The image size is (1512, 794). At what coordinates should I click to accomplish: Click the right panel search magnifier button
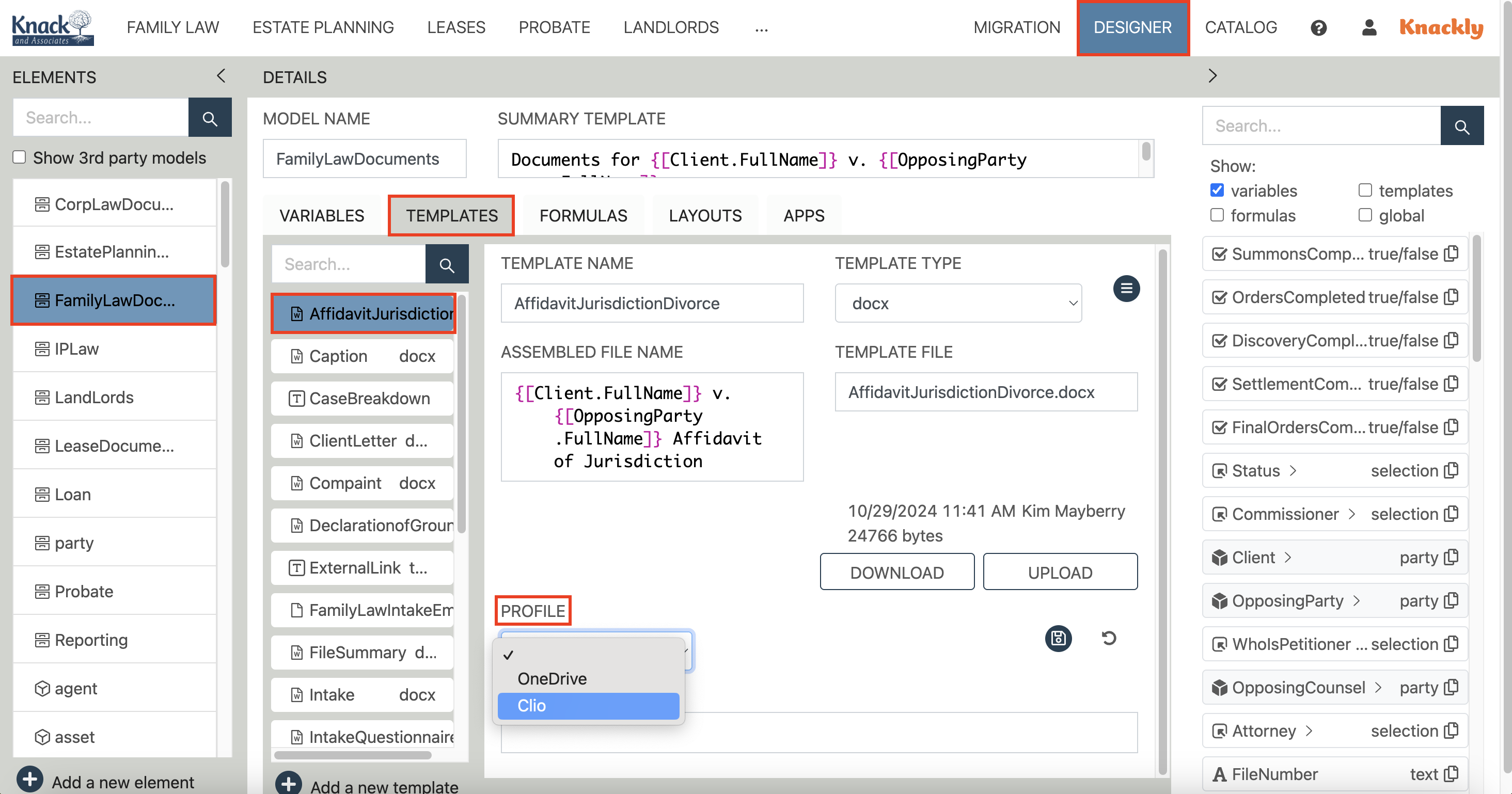(x=1461, y=126)
